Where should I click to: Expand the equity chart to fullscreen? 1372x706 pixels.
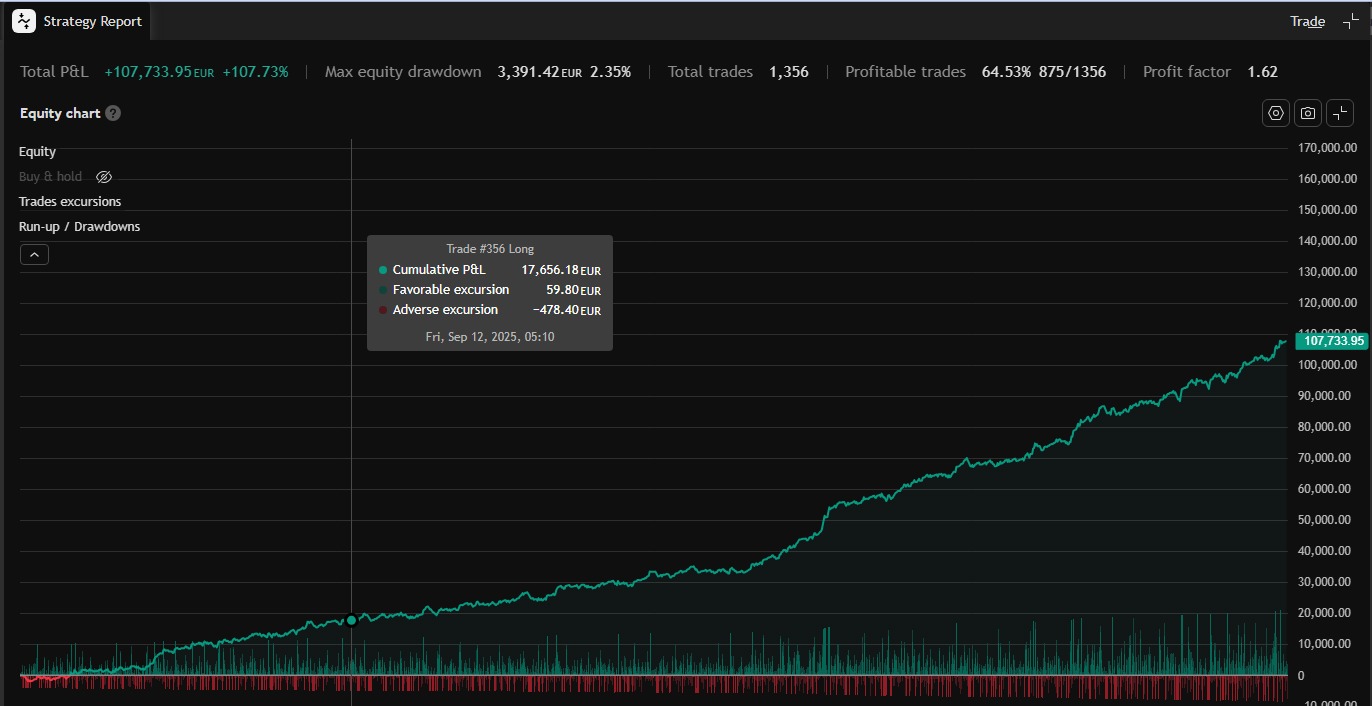point(1340,113)
